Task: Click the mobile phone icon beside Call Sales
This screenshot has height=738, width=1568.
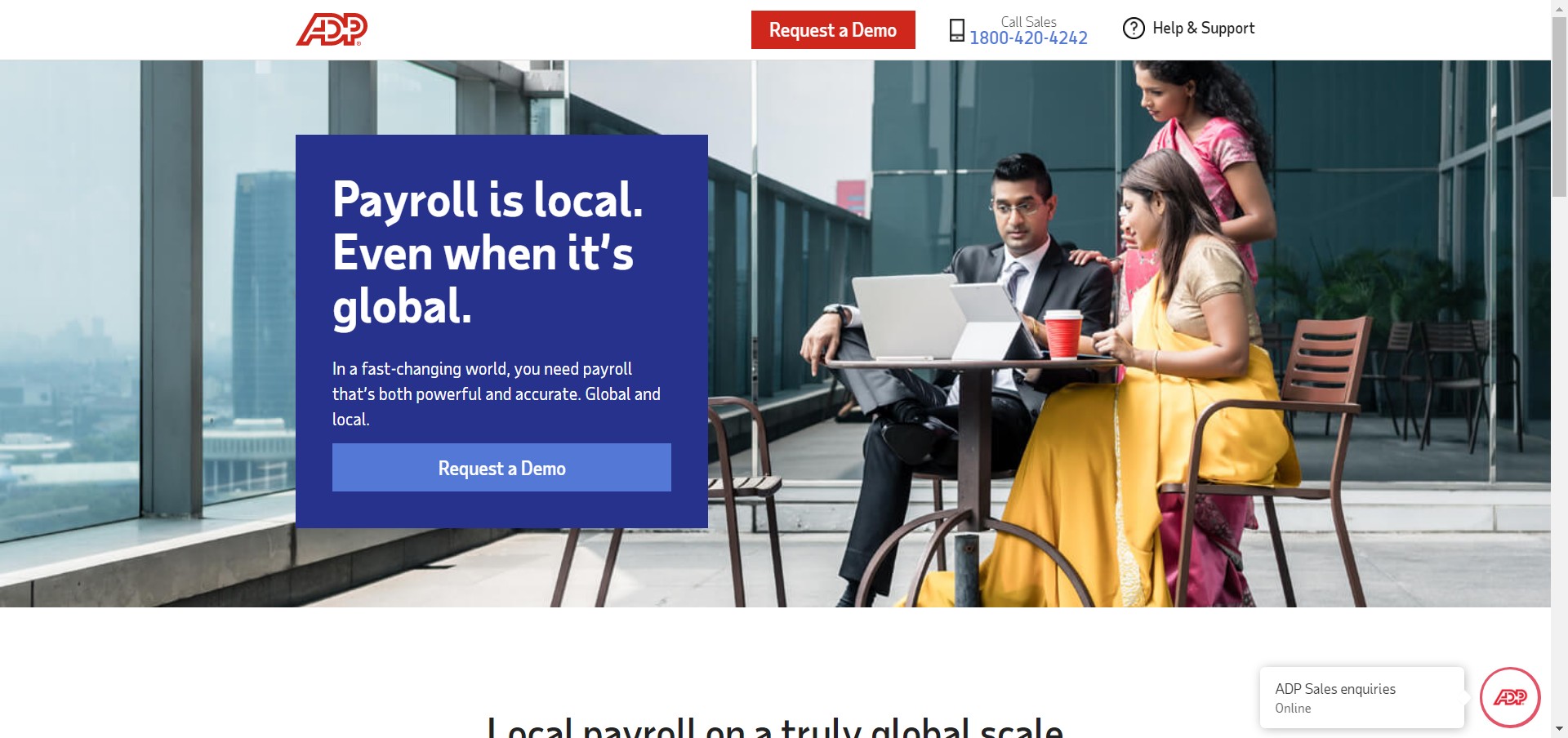Action: click(956, 30)
